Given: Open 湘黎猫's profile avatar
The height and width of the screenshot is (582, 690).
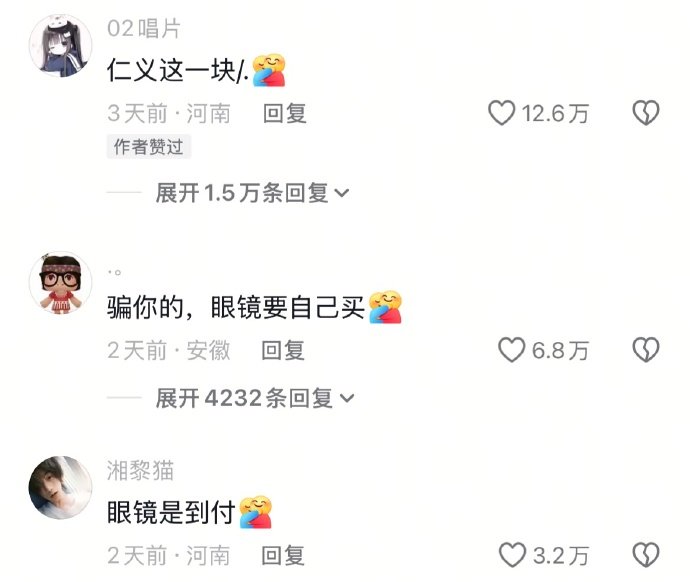Looking at the screenshot, I should 60,487.
